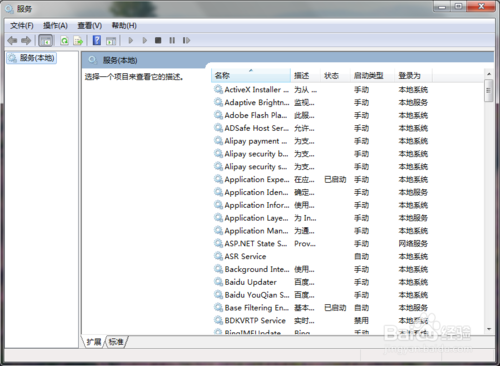Image resolution: width=500 pixels, height=366 pixels.
Task: Refresh the services list via the toolbar
Action: 64,41
